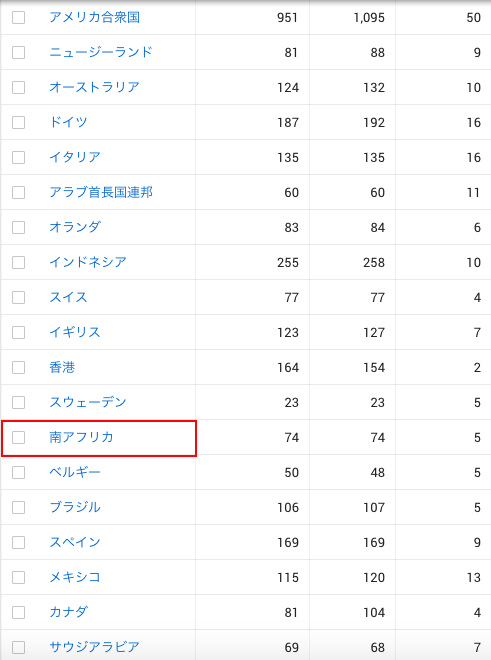Viewport: 491px width, 660px height.
Task: Click the ドイツ link
Action: point(68,122)
